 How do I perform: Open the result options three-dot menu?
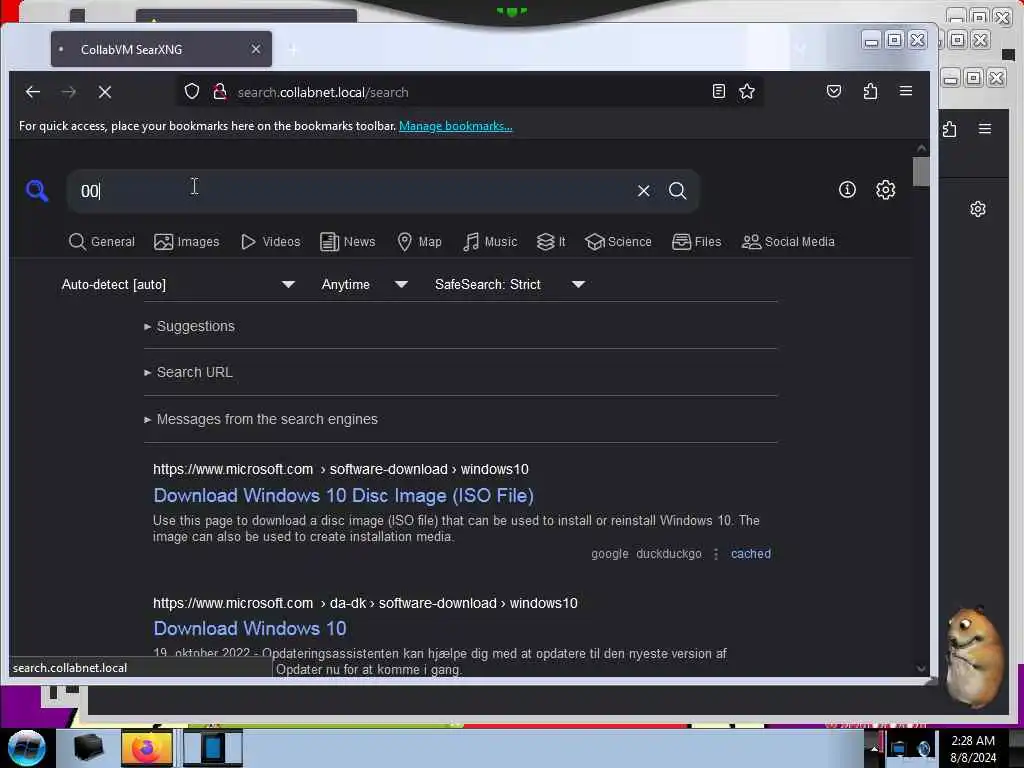point(716,554)
